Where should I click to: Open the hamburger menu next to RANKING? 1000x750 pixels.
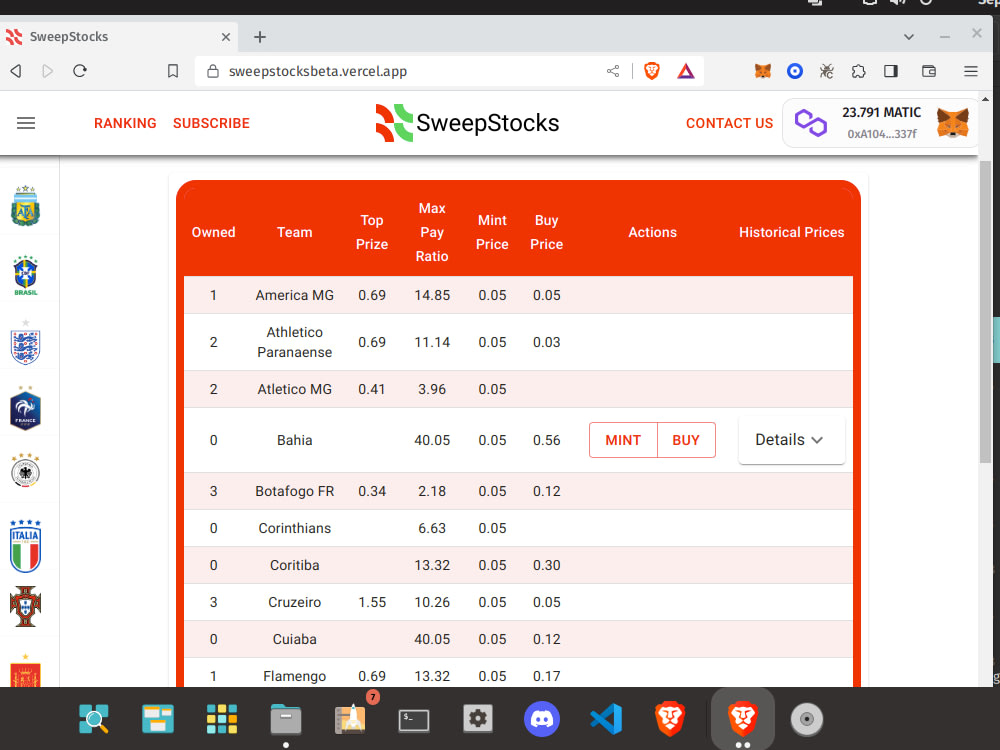[26, 123]
